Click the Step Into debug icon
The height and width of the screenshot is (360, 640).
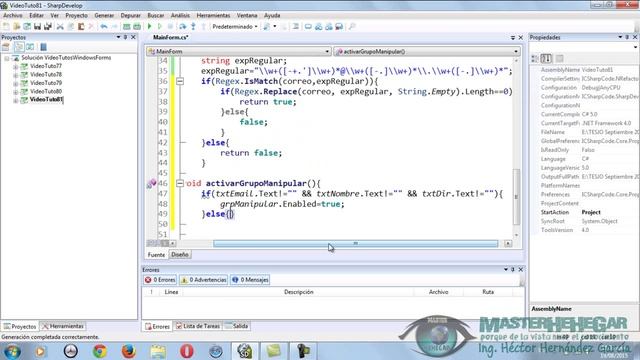[193, 27]
